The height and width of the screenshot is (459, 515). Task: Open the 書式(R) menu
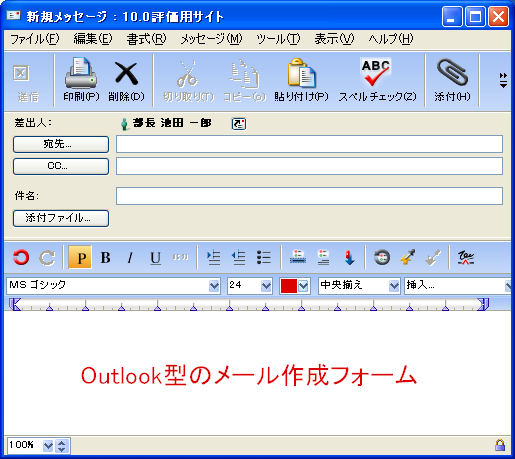point(146,39)
